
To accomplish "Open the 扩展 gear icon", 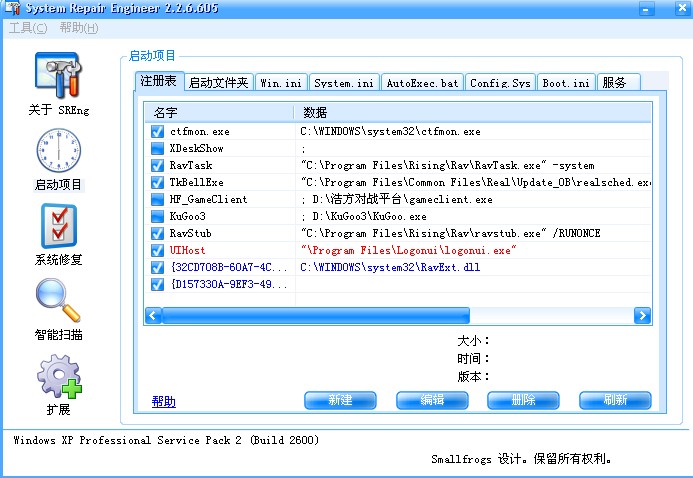I will [x=59, y=376].
